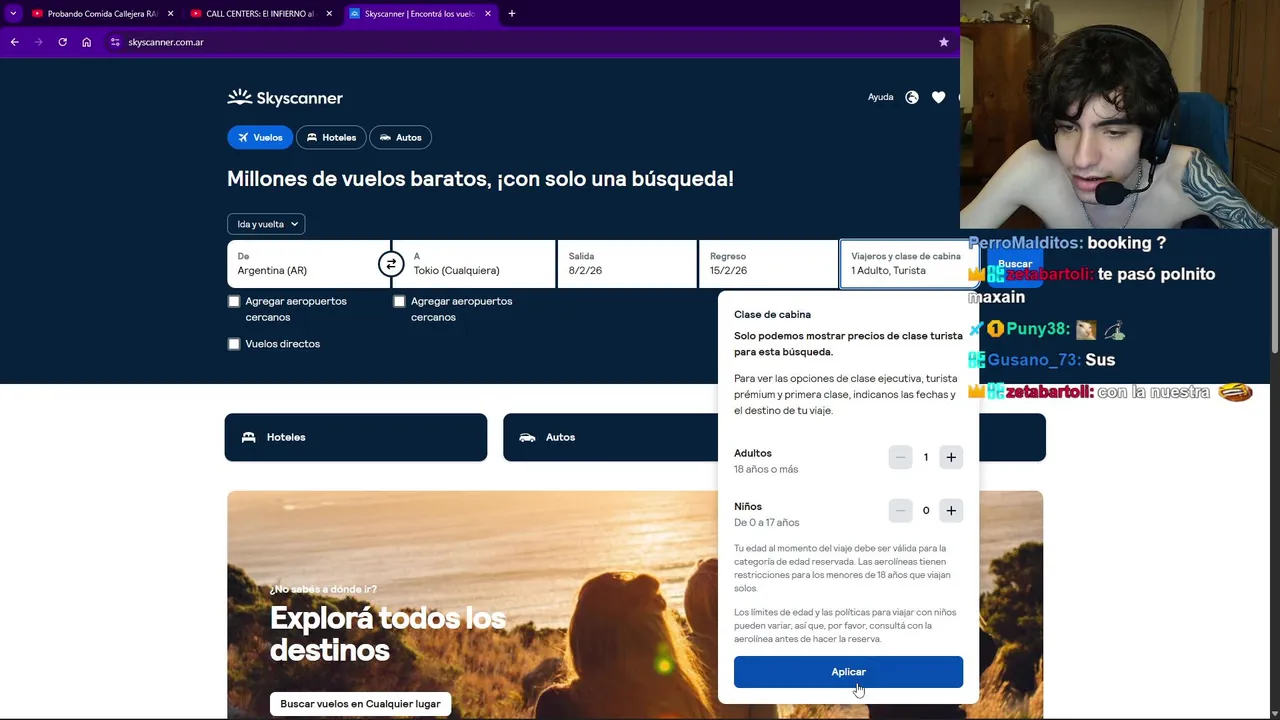1280x720 pixels.
Task: Click the Niños 'De 0 a 17 años' label
Action: coord(766,522)
